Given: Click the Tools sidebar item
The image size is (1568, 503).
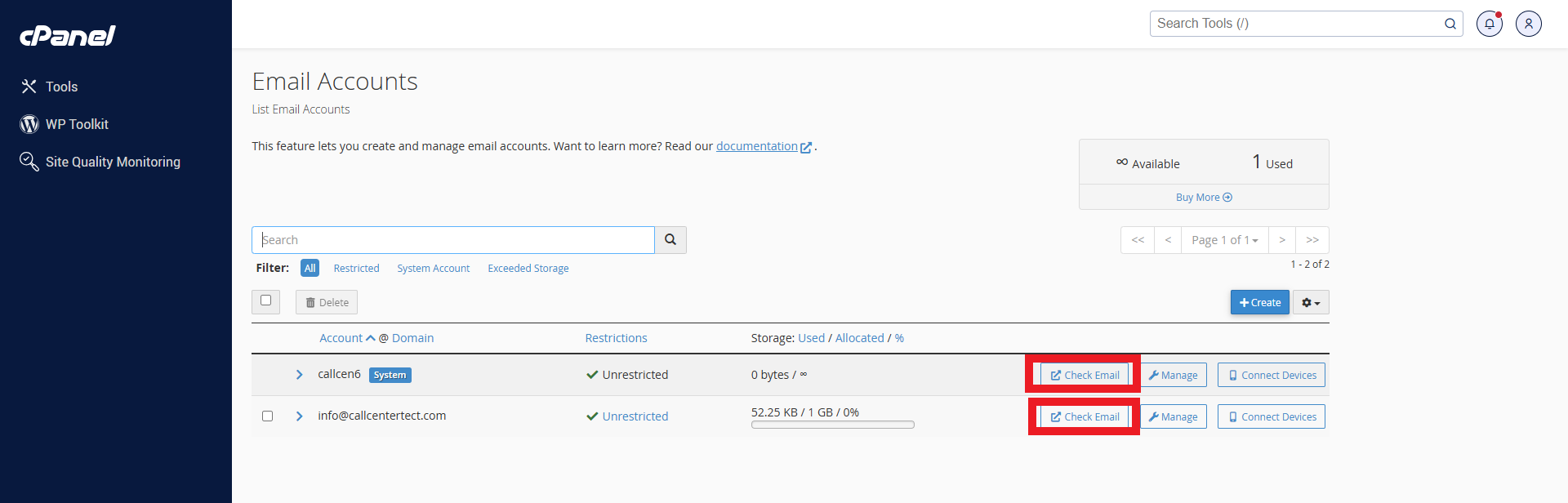Looking at the screenshot, I should pyautogui.click(x=61, y=87).
